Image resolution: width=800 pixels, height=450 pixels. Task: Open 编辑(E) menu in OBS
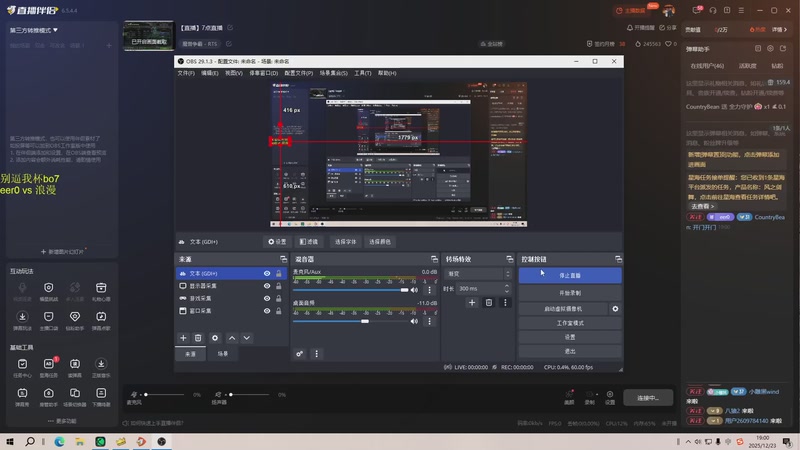(x=209, y=73)
